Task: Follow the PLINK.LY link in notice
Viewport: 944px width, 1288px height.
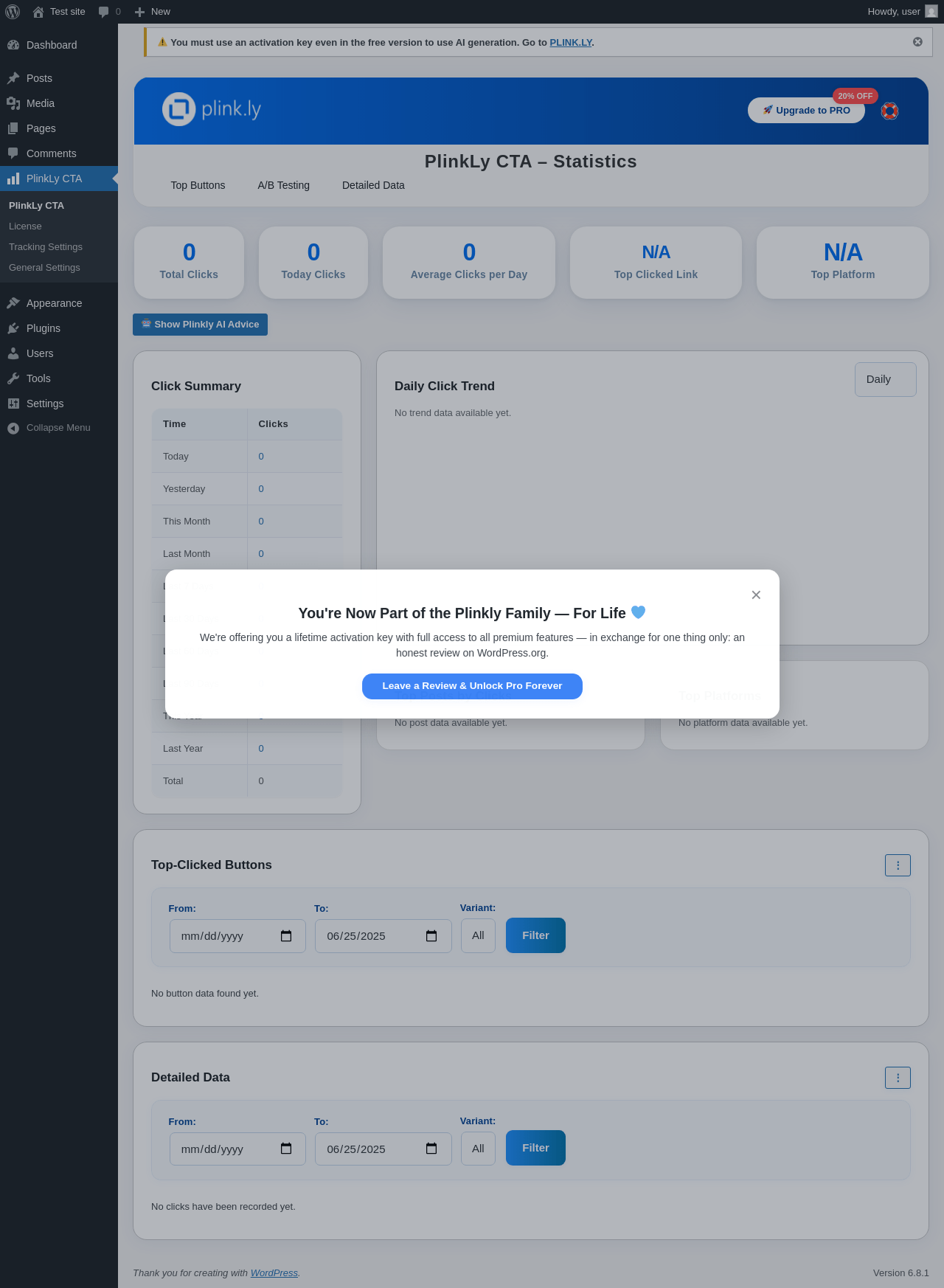Action: click(571, 43)
